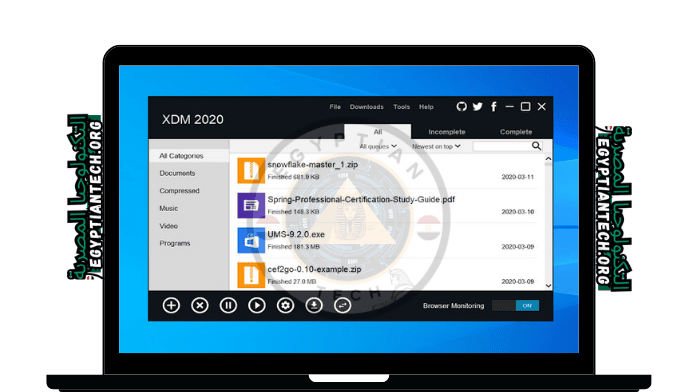Click the date 2020-03-10
This screenshot has height=392, width=698.
tap(518, 211)
